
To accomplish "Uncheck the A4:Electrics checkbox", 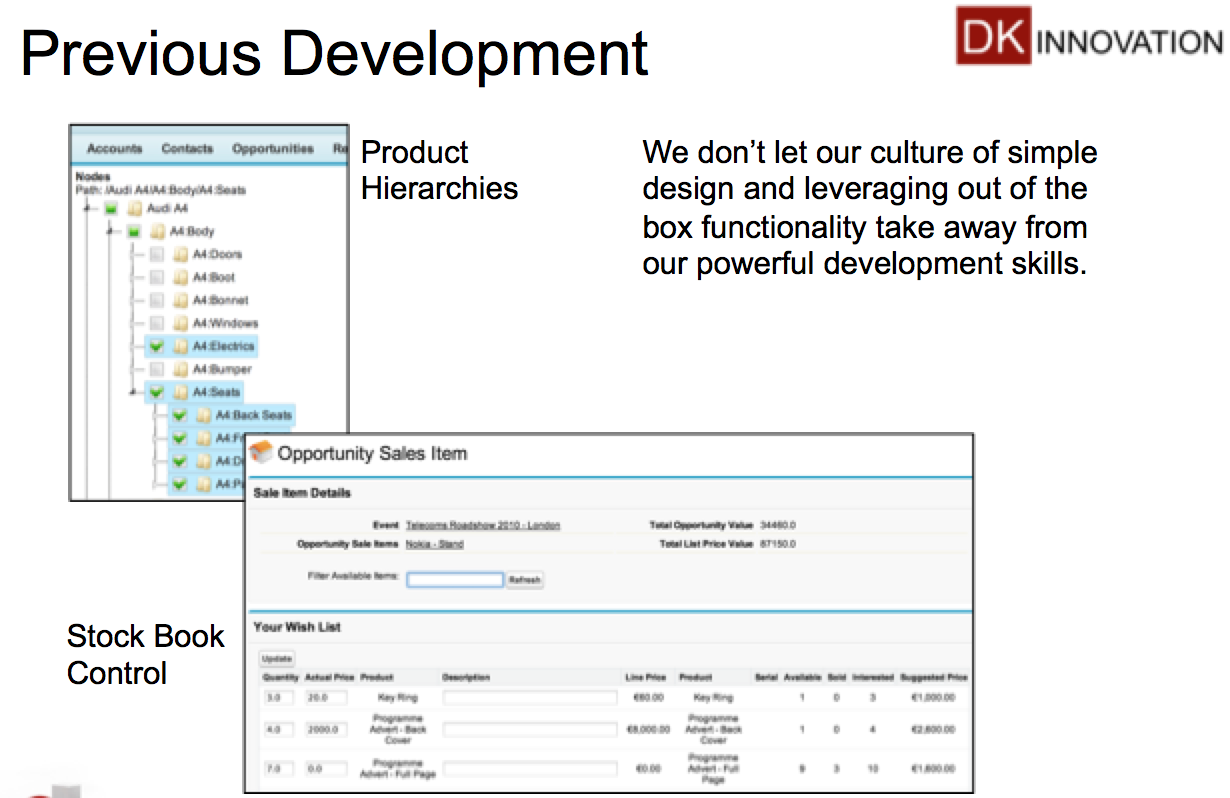I will [157, 347].
